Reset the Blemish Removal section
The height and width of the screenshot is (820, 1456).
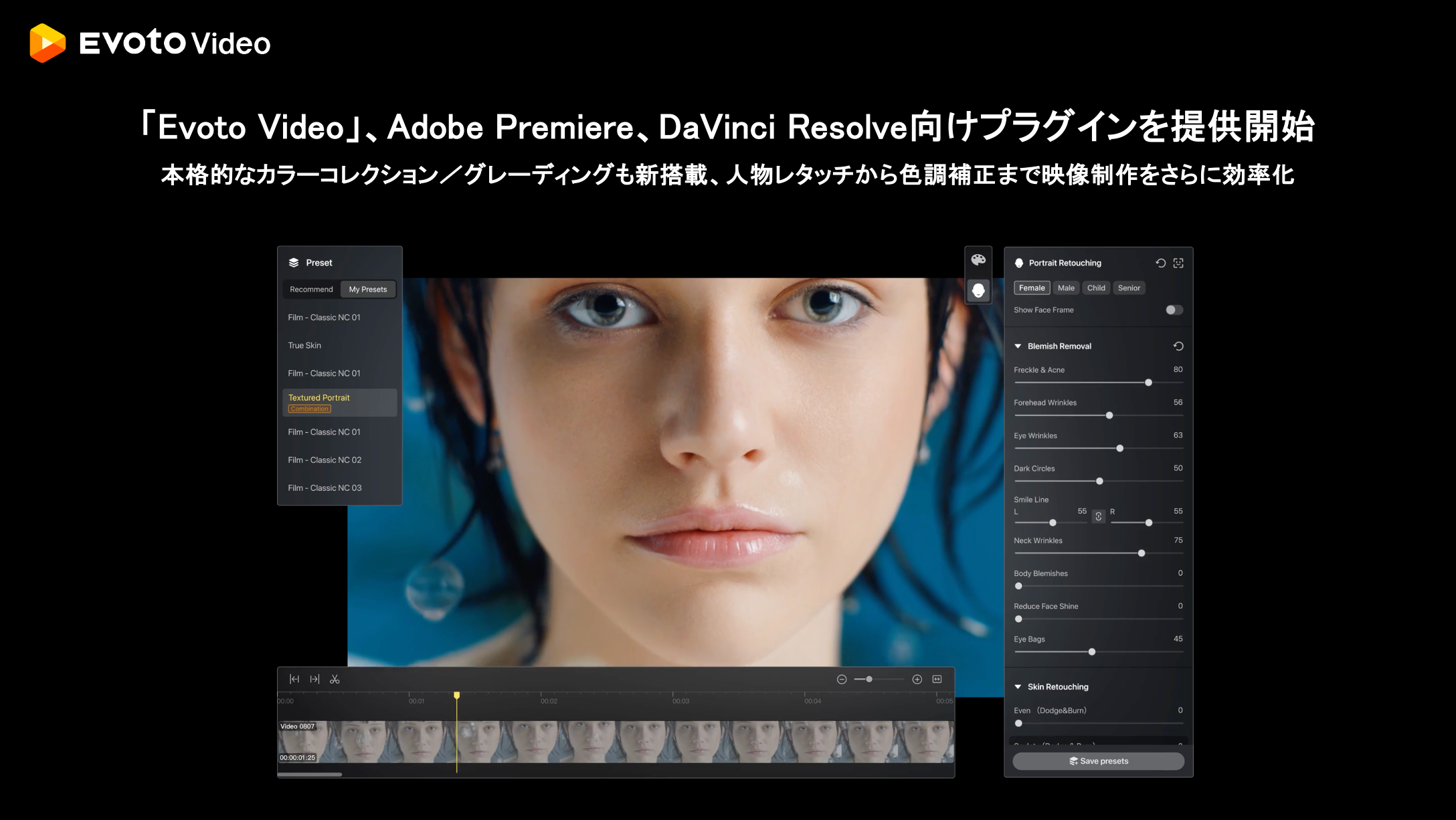[1178, 346]
